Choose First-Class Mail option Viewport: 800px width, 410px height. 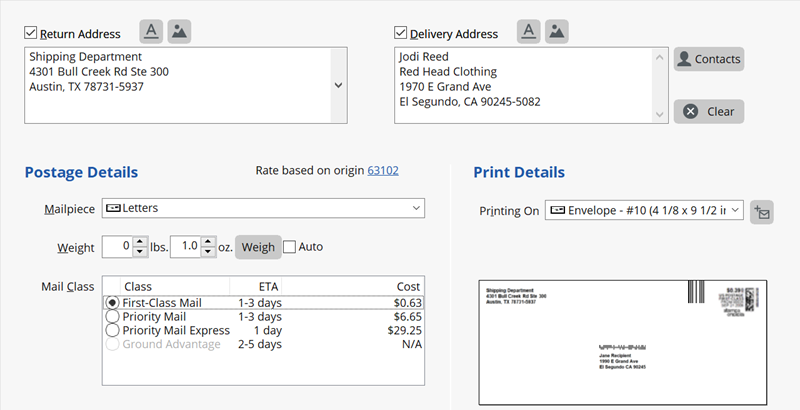[113, 302]
